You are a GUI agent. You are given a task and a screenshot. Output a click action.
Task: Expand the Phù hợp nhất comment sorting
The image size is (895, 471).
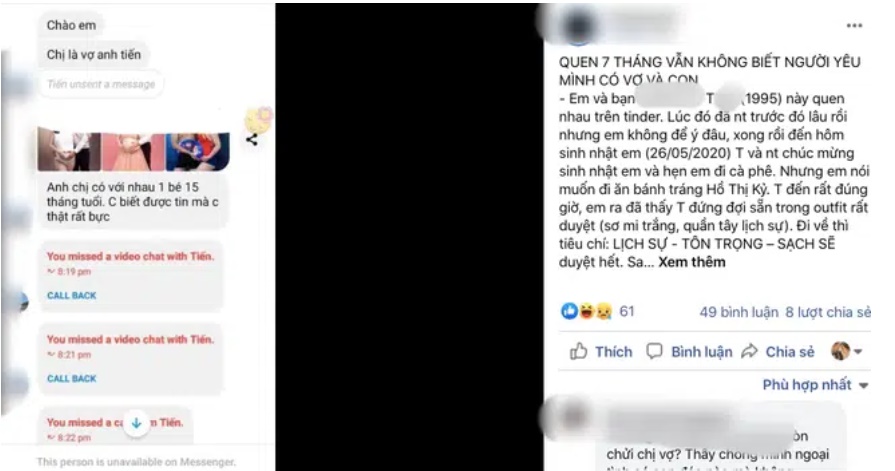(x=815, y=385)
